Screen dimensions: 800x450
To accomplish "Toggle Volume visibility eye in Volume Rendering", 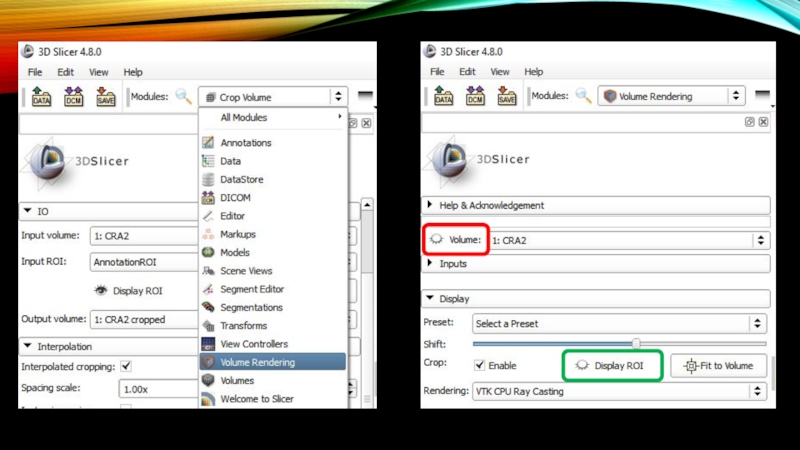I will point(436,239).
